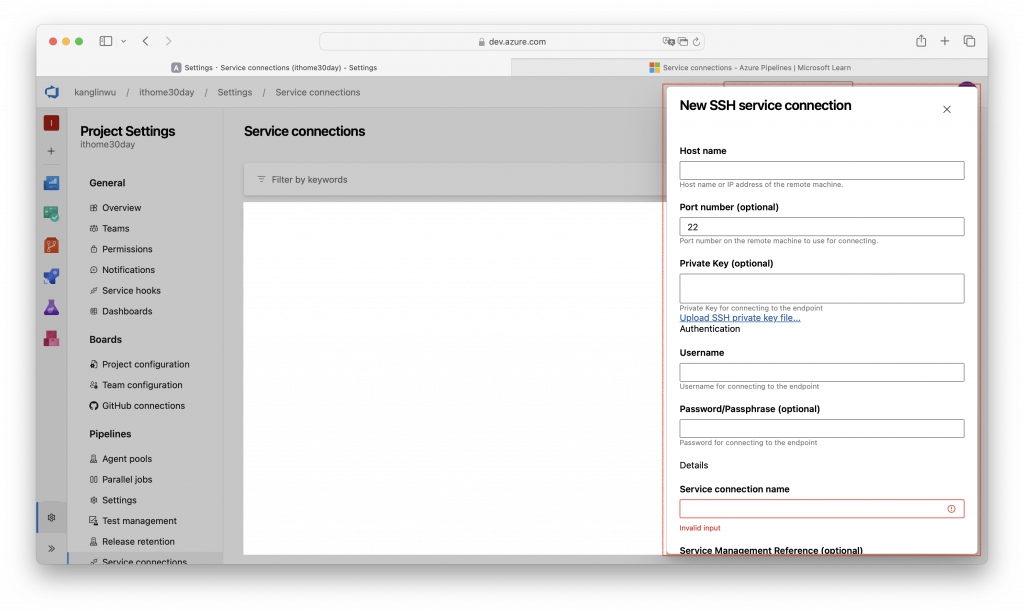Open Project configuration under Boards
Image resolution: width=1024 pixels, height=612 pixels.
[x=146, y=364]
